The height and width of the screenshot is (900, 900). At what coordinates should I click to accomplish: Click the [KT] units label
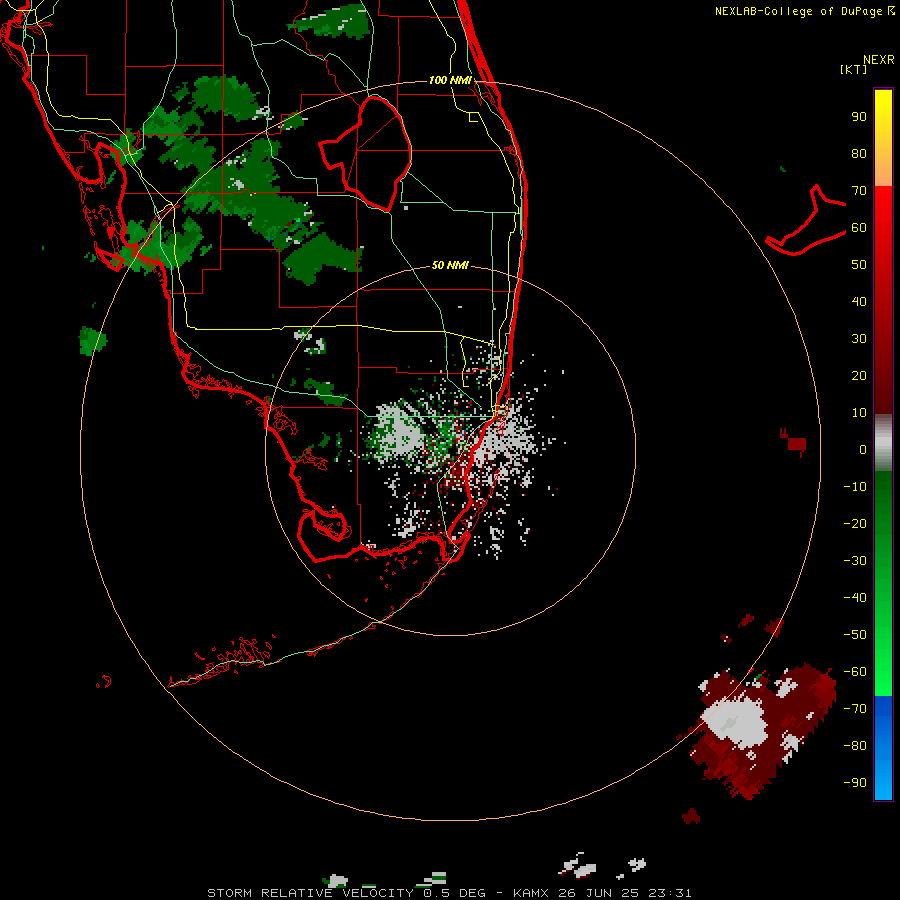tap(853, 69)
